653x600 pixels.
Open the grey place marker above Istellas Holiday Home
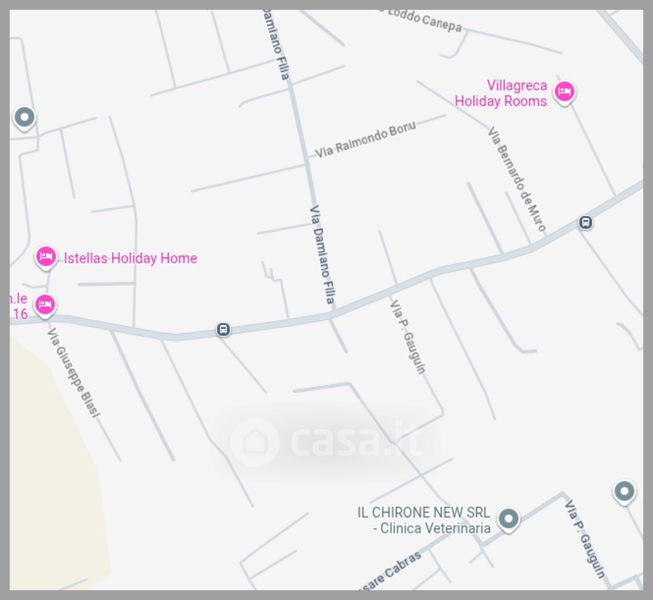click(25, 118)
